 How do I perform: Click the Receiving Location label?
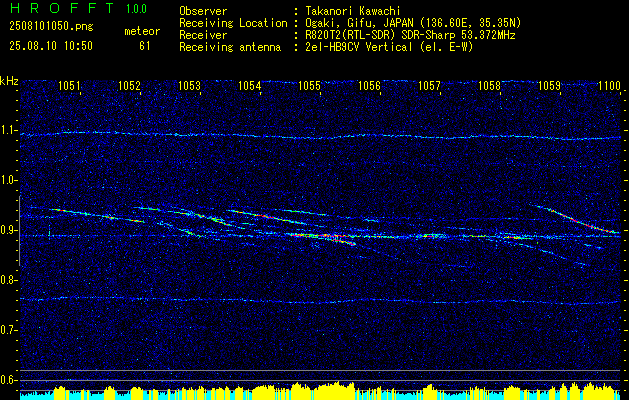(x=233, y=23)
